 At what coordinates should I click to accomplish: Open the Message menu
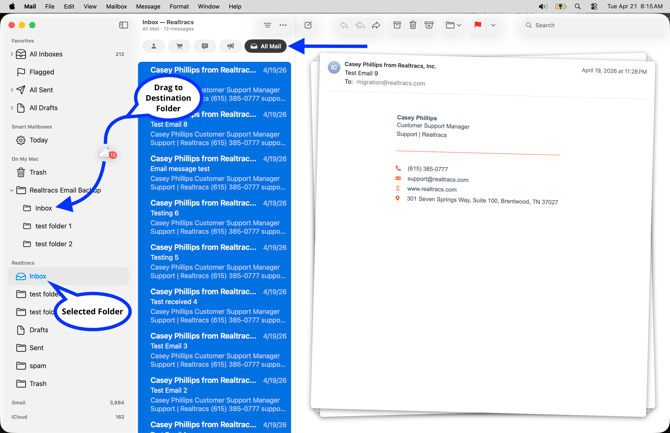click(148, 6)
